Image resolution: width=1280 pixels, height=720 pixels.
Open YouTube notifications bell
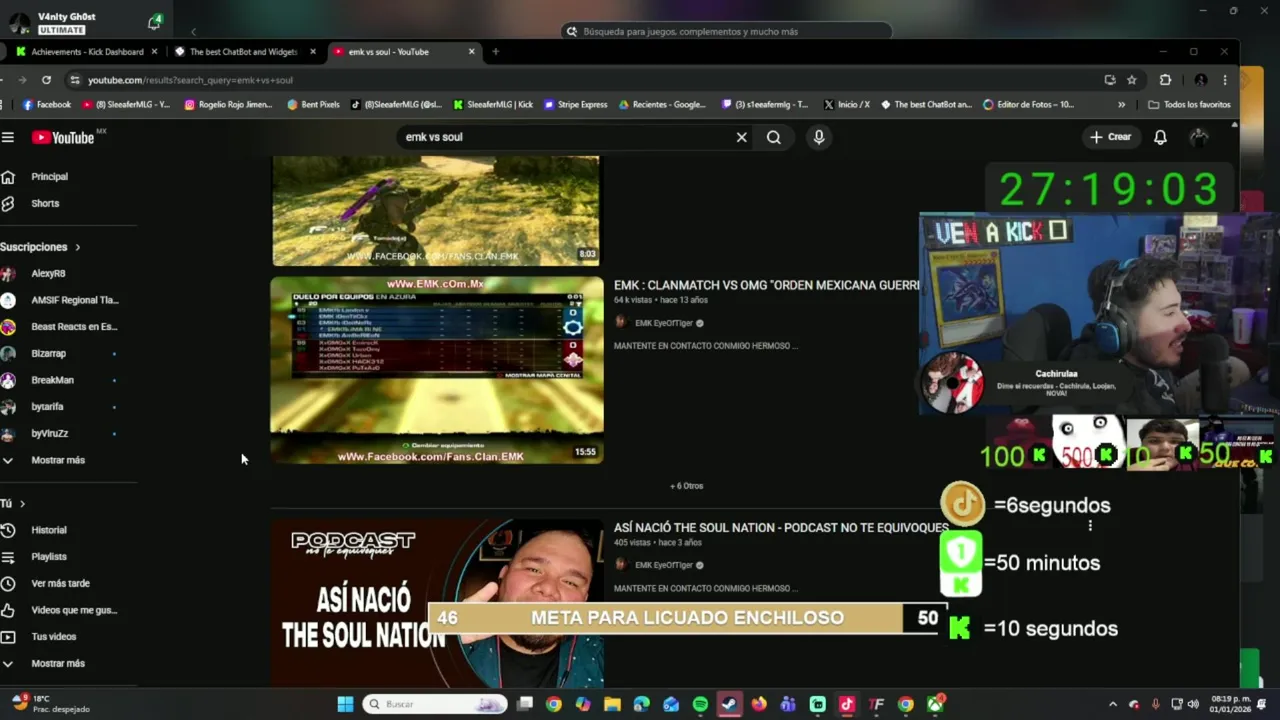click(x=1160, y=137)
